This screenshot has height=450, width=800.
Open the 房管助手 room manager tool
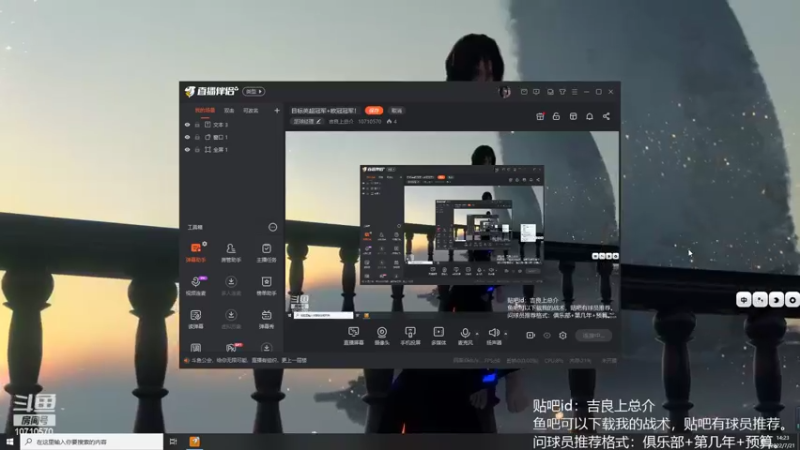231,252
